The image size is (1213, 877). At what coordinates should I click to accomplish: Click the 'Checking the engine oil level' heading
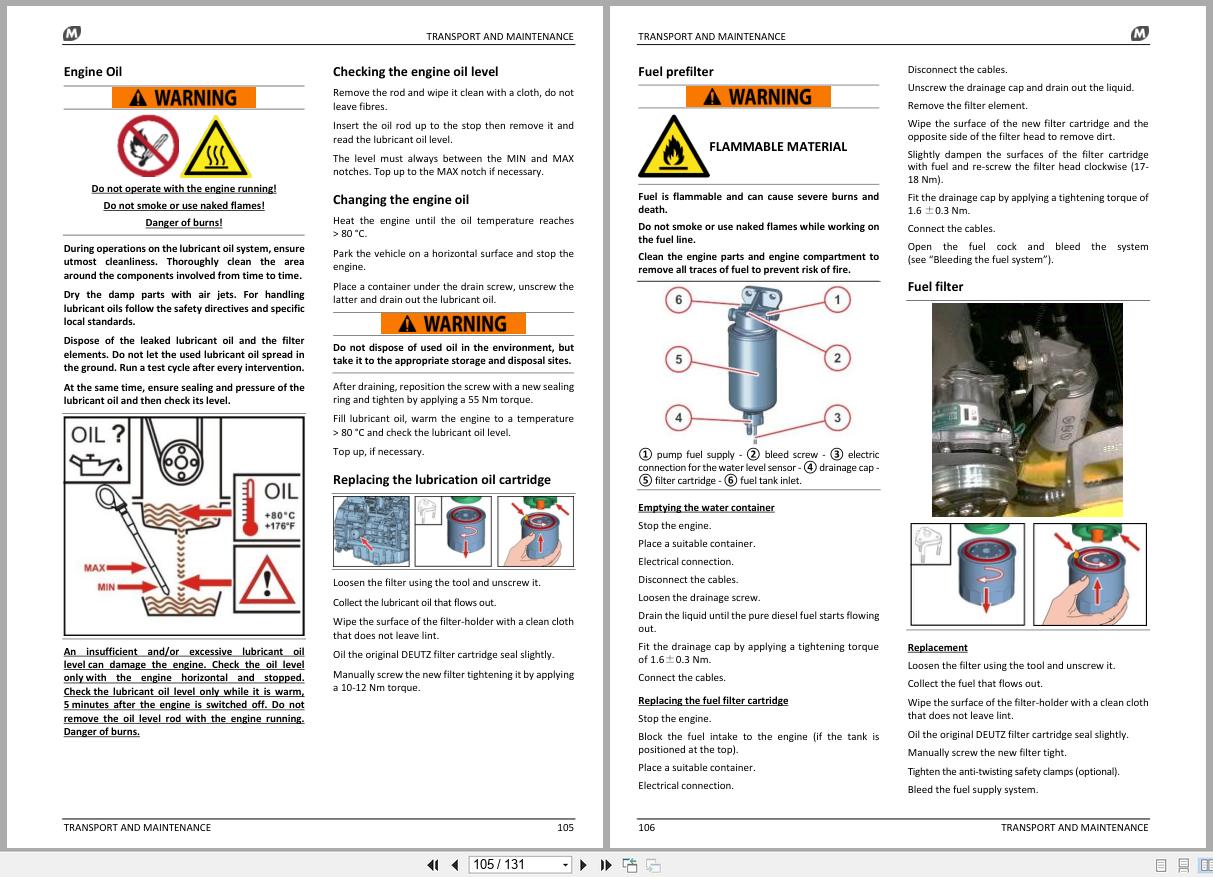click(415, 72)
